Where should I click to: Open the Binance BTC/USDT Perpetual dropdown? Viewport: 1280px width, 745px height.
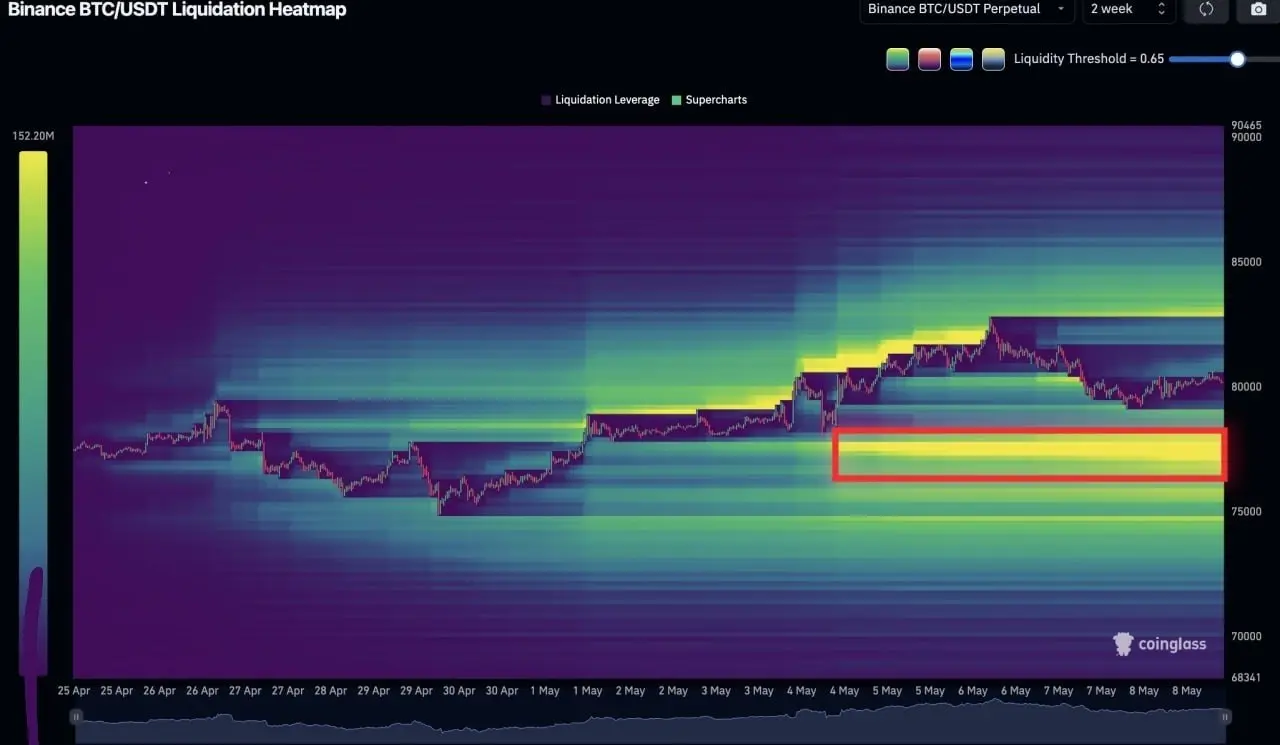coord(967,9)
